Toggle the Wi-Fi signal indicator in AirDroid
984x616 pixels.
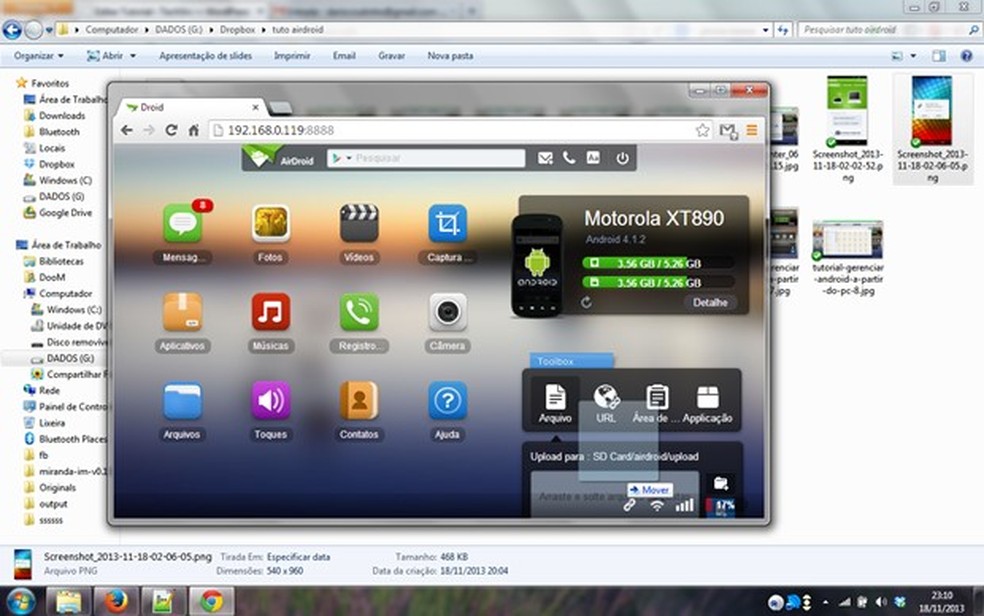click(656, 506)
